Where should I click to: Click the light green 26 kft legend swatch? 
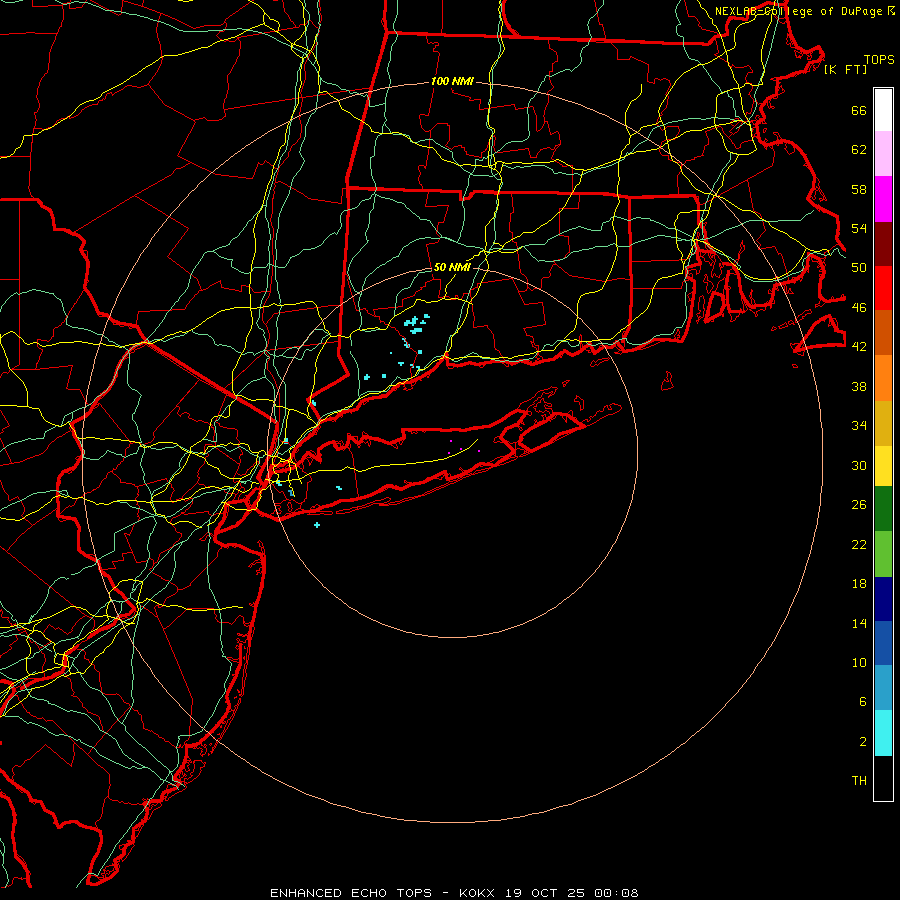883,554
